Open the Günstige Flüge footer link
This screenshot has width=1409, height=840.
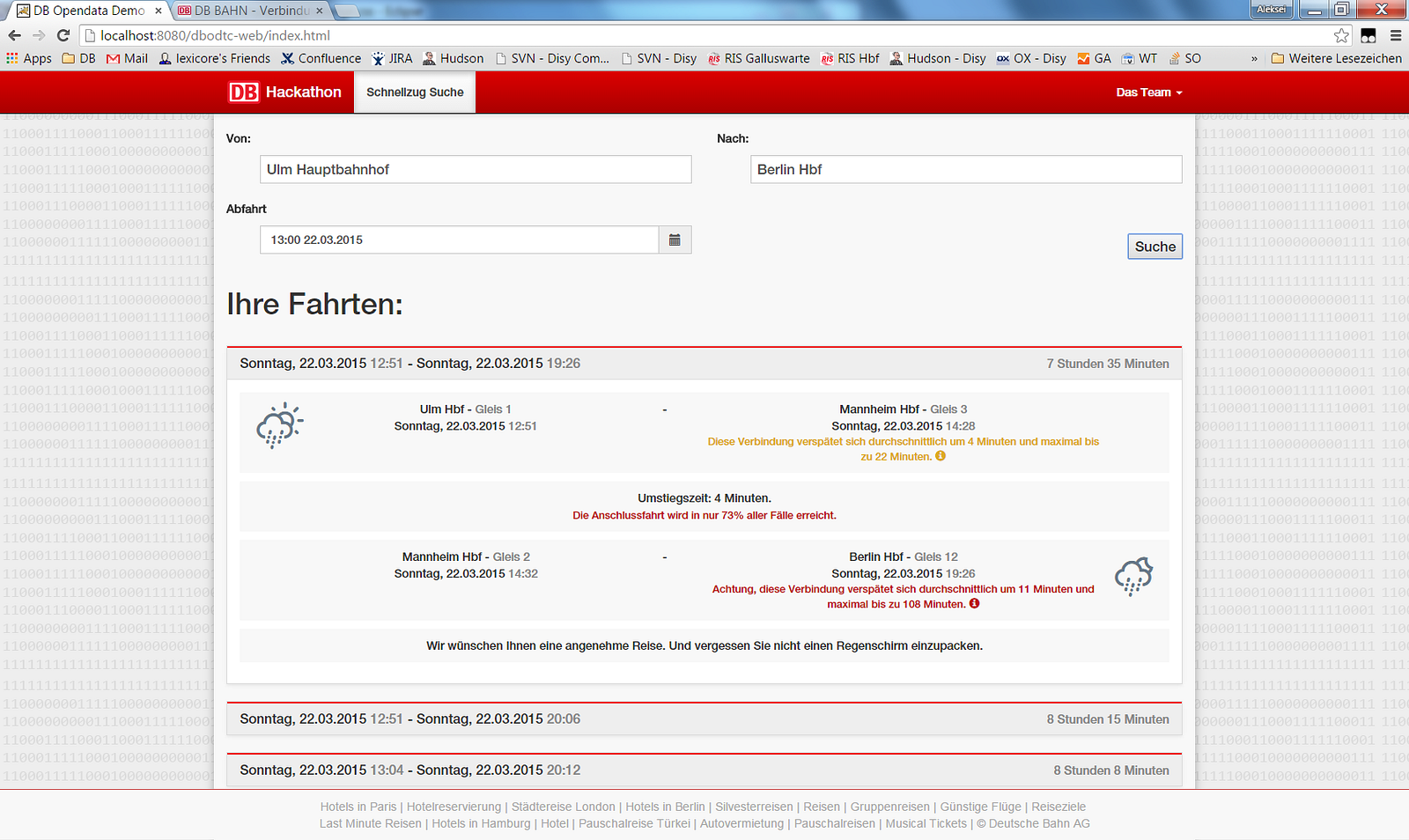(981, 807)
